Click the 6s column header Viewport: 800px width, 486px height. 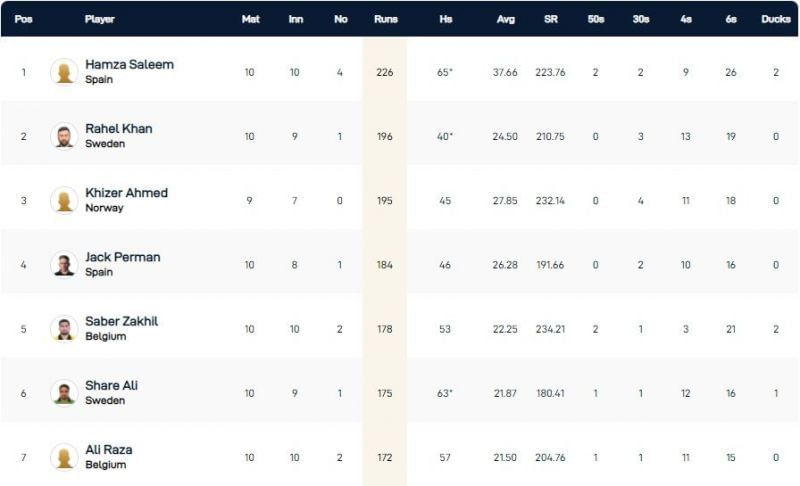(731, 19)
